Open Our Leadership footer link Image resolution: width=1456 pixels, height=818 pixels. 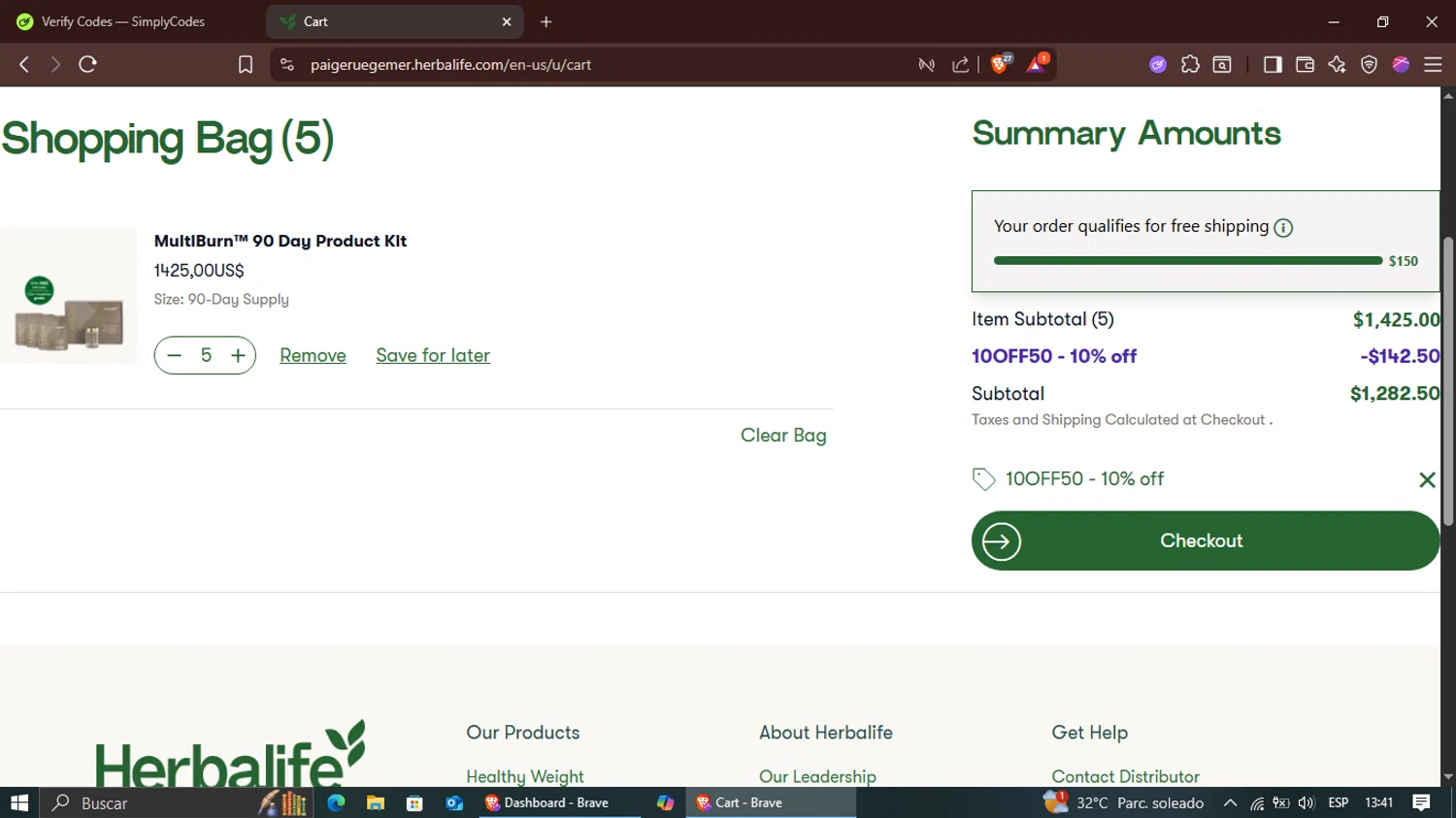click(817, 776)
